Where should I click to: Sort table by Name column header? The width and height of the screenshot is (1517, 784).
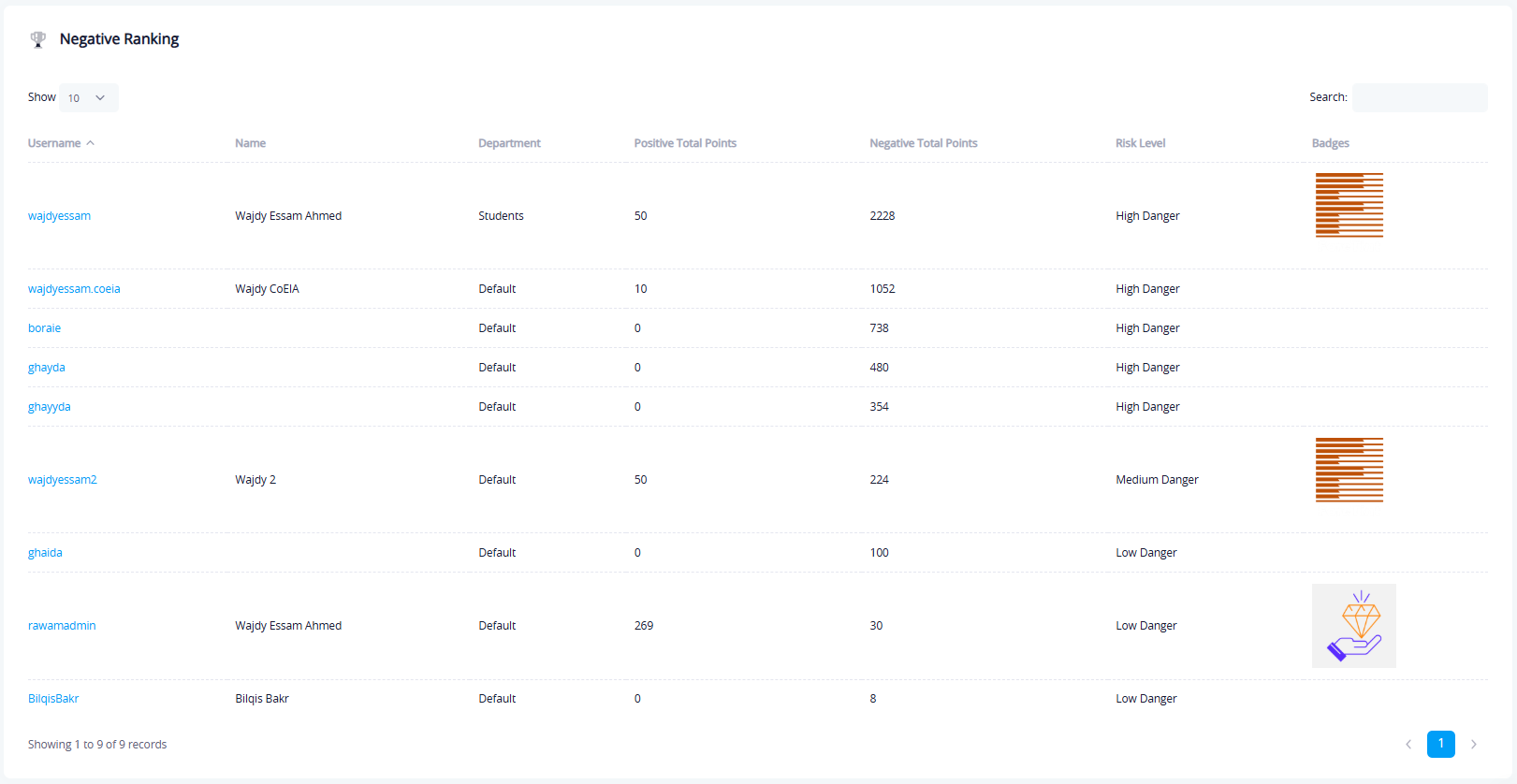pos(250,143)
